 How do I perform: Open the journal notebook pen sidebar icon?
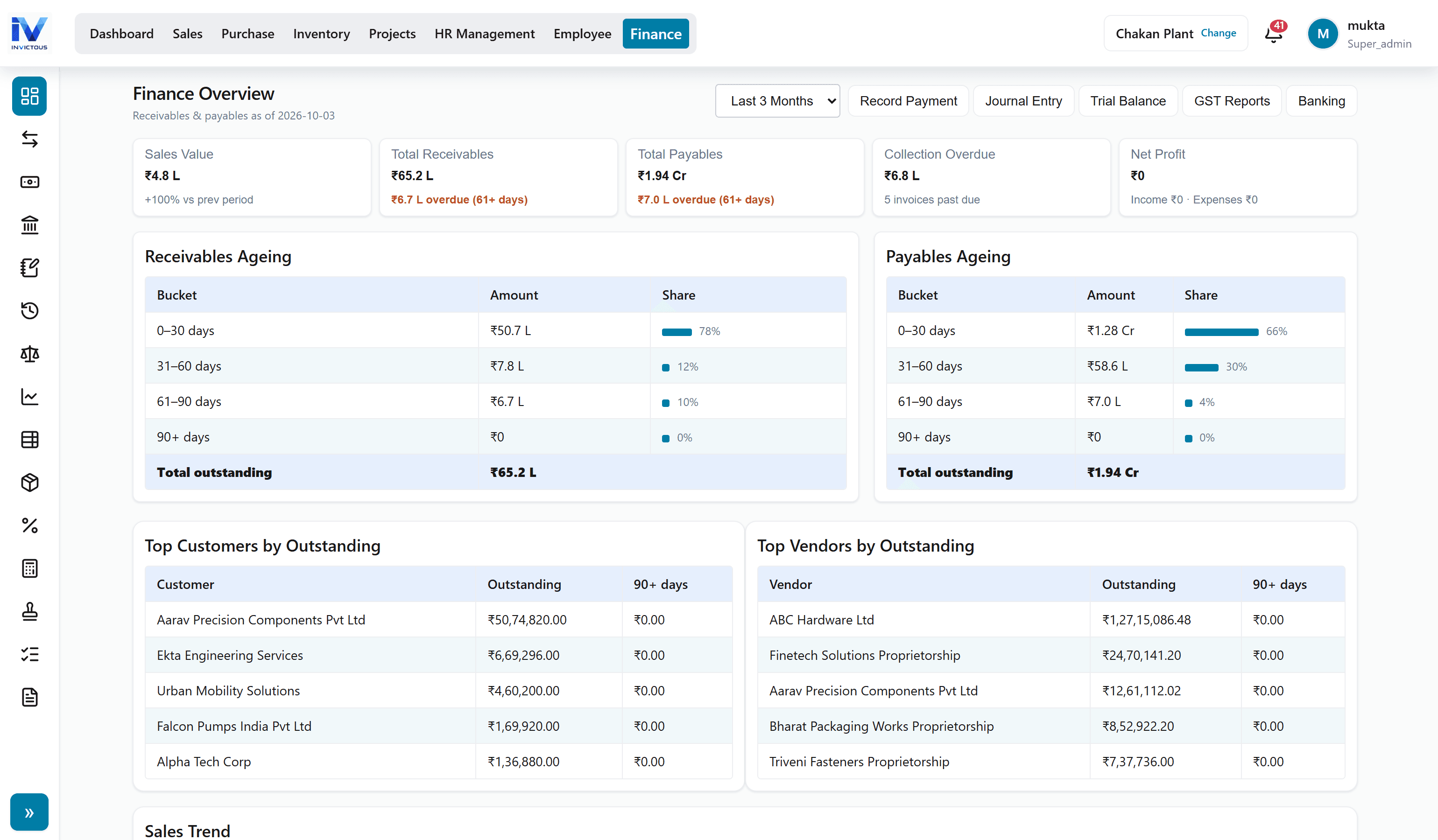point(29,267)
